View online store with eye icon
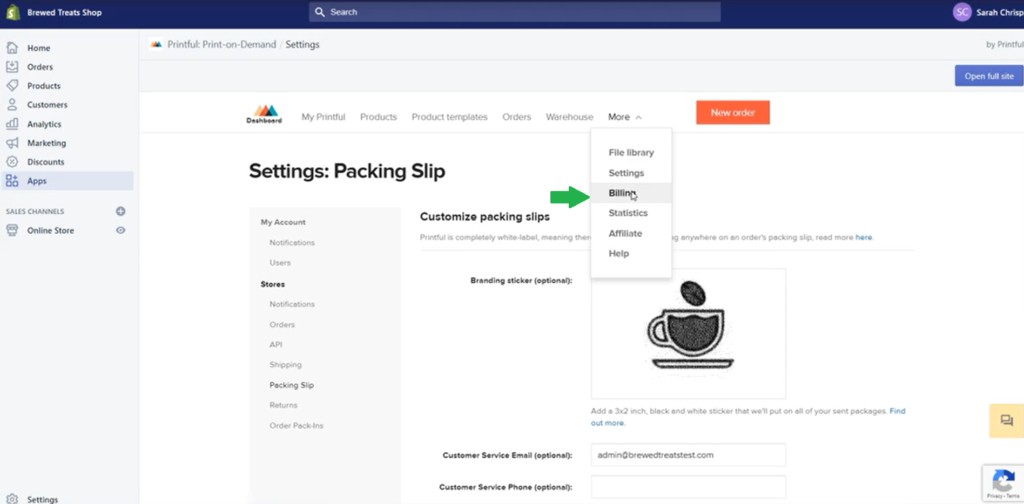Screen dimensions: 1024x504 [x=121, y=230]
